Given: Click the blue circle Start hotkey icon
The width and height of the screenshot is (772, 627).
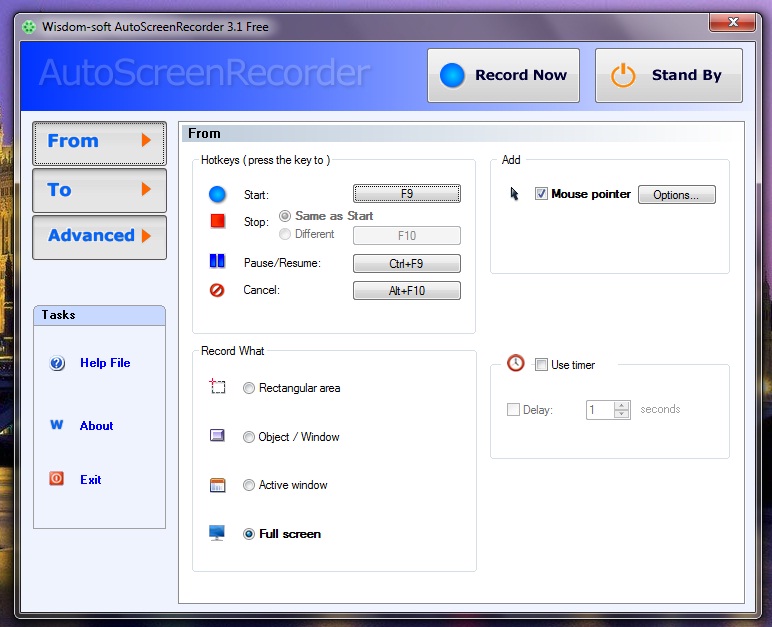Looking at the screenshot, I should (217, 194).
